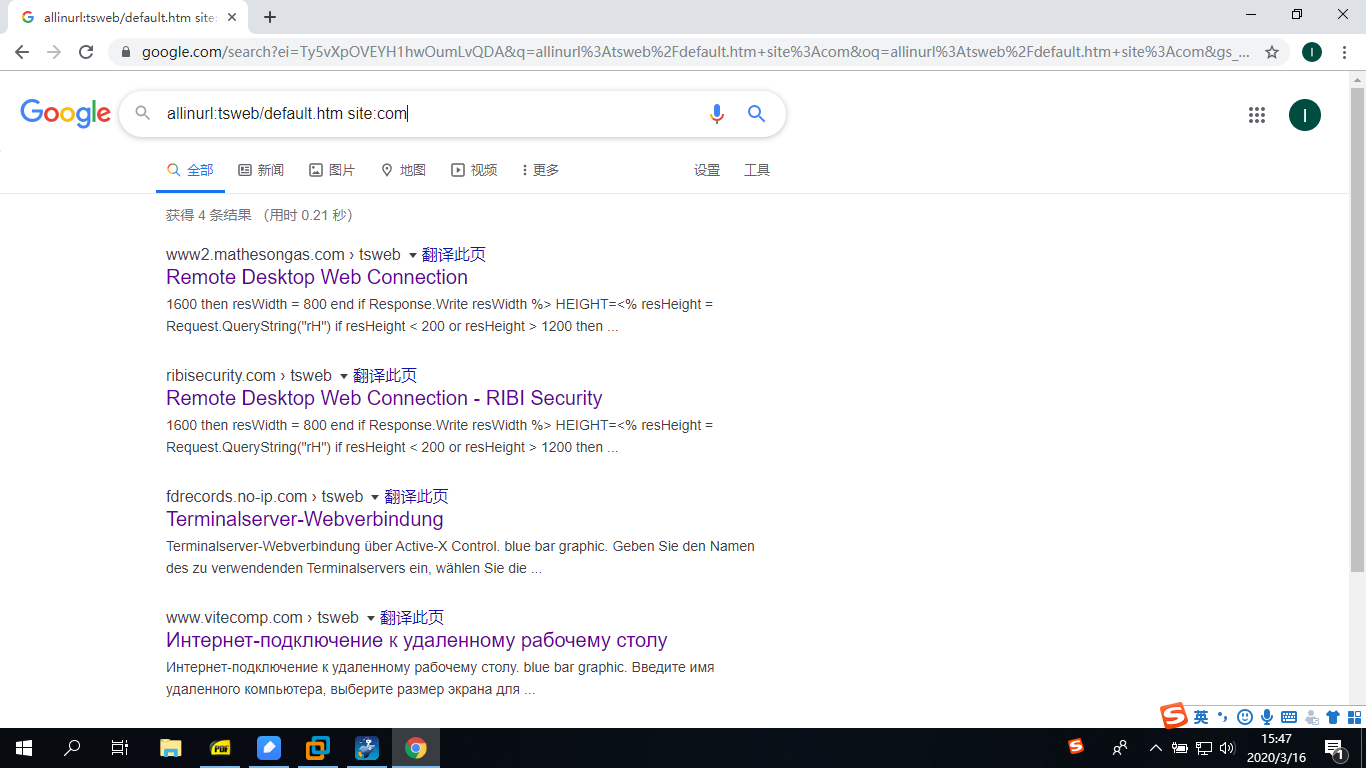Click the Chrome address bar
The image size is (1366, 768).
695,52
